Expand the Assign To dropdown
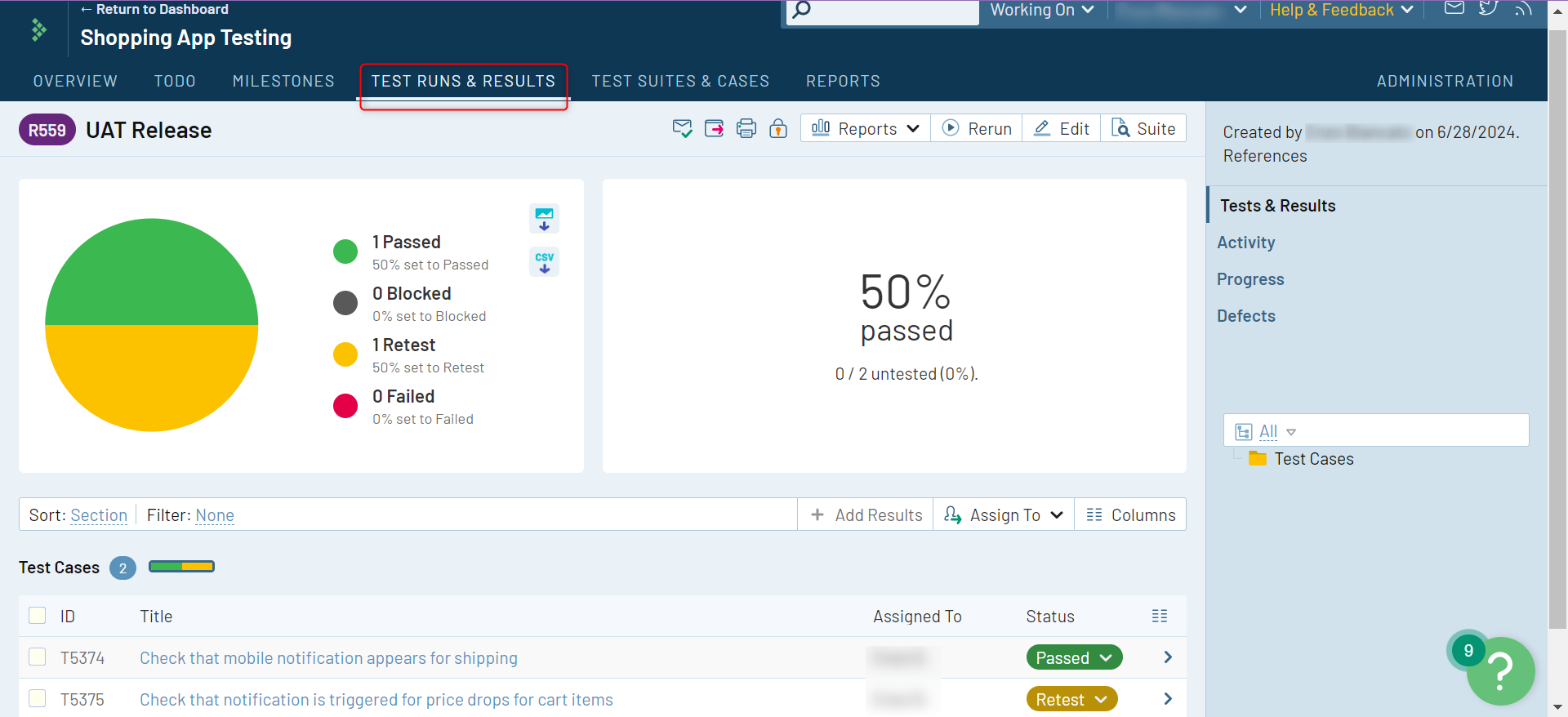 [x=1004, y=515]
